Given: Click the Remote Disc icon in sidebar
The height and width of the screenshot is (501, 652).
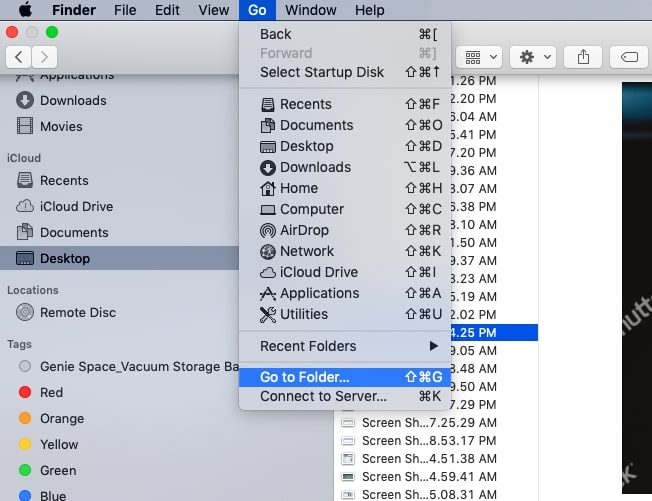Looking at the screenshot, I should pyautogui.click(x=25, y=312).
